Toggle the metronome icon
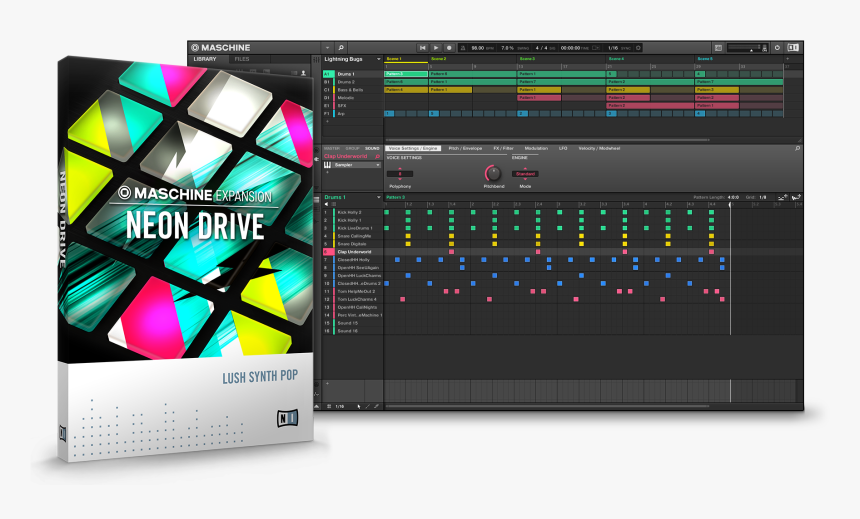 coord(463,48)
